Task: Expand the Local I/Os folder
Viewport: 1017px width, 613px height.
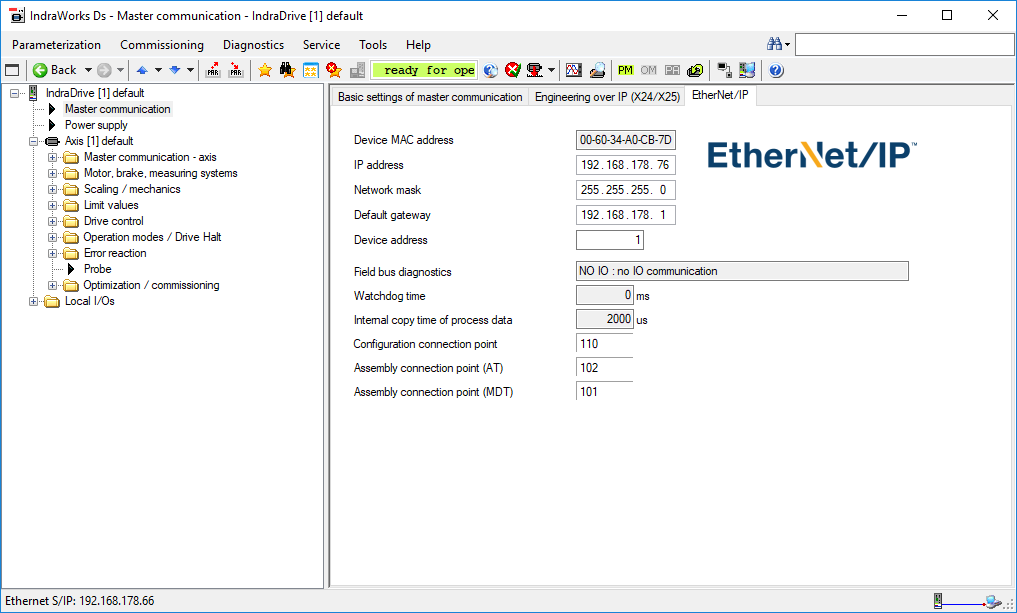Action: point(34,301)
